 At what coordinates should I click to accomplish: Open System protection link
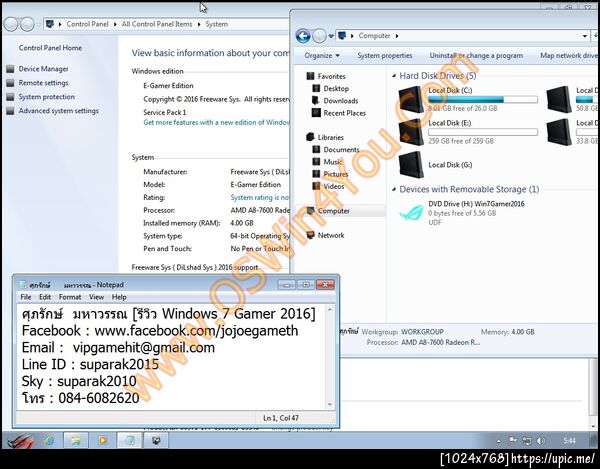[x=47, y=97]
